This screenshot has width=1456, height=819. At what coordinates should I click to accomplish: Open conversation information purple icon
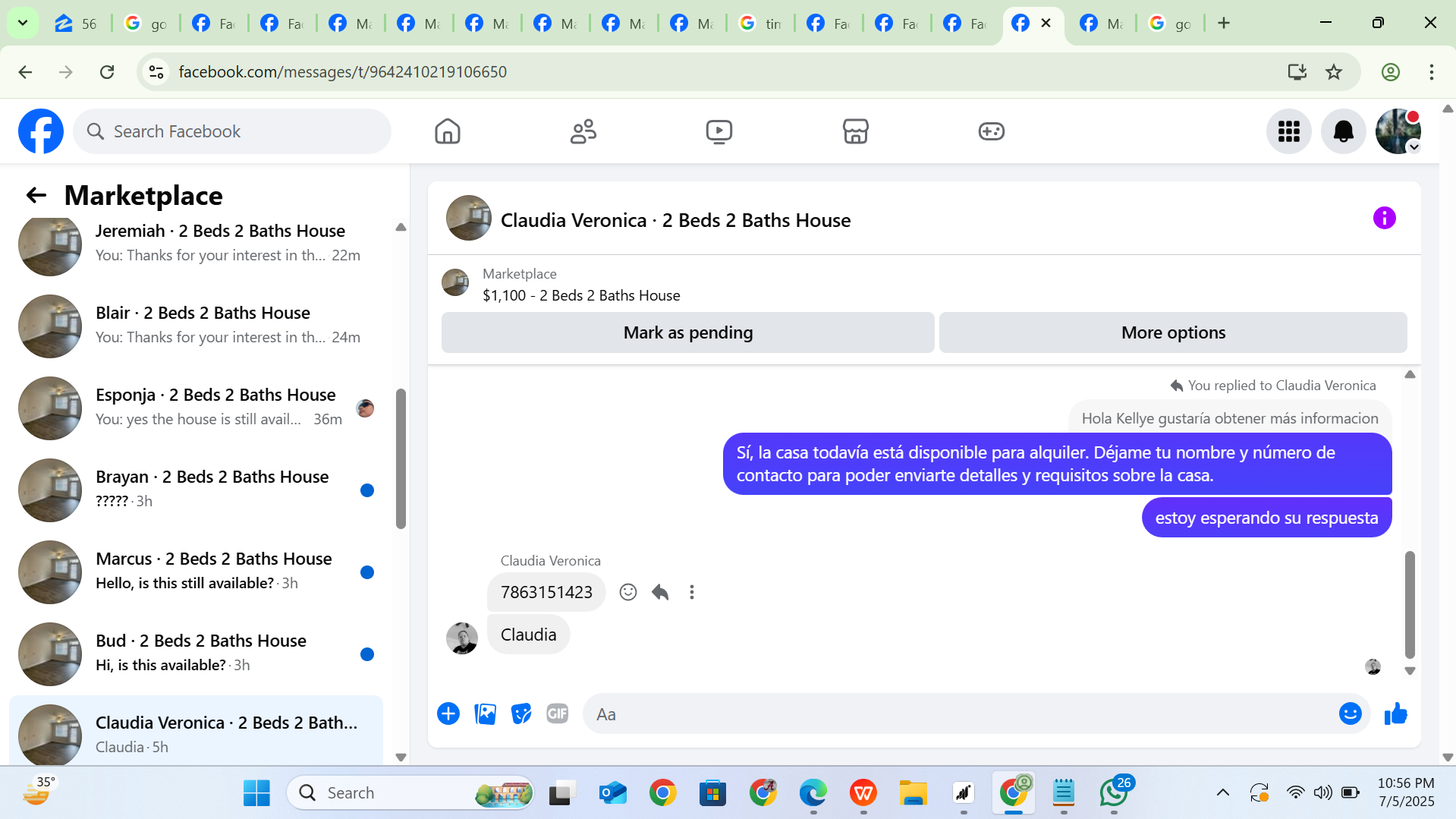(x=1384, y=219)
